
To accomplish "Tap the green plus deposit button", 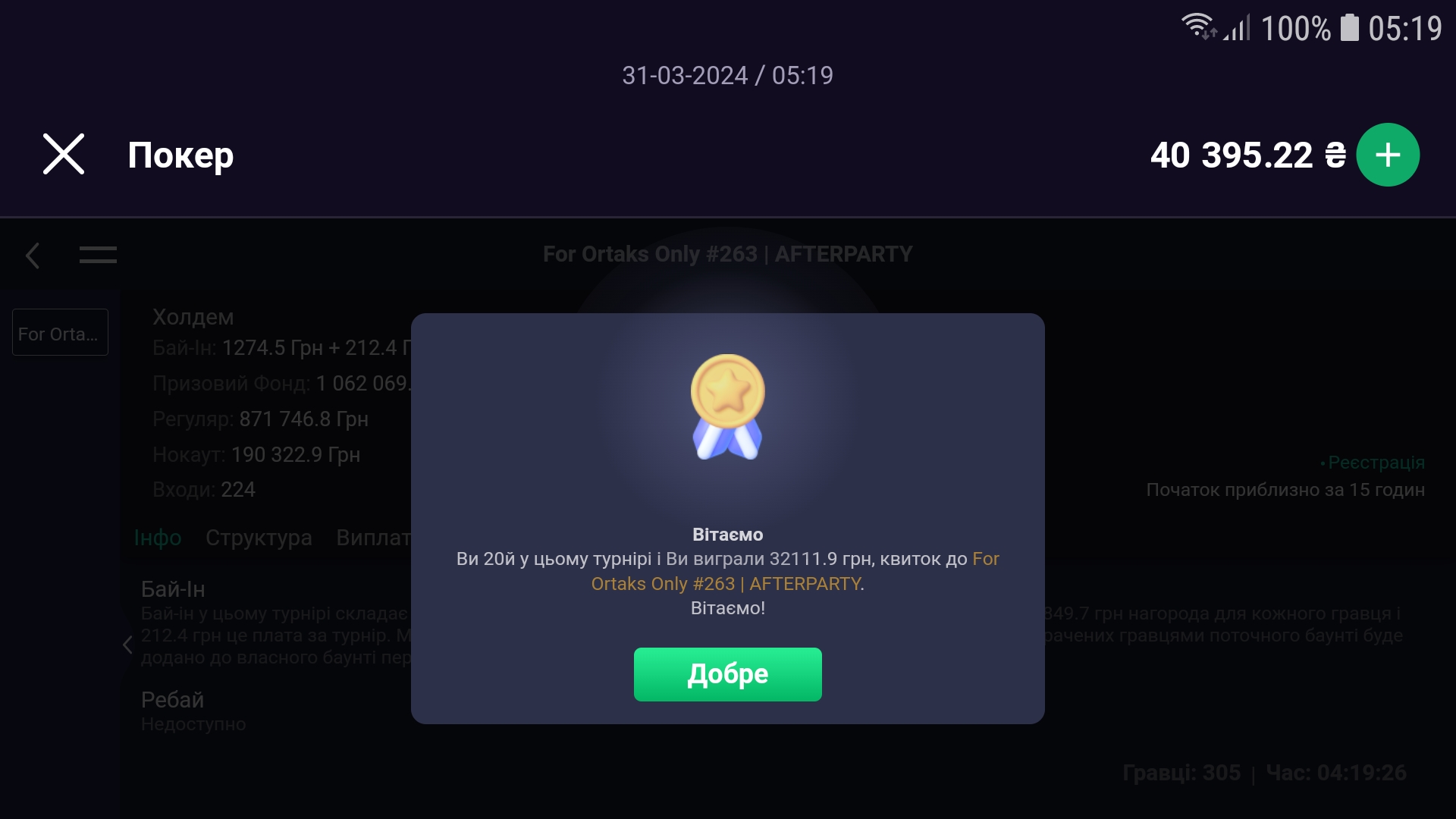I will pos(1388,155).
